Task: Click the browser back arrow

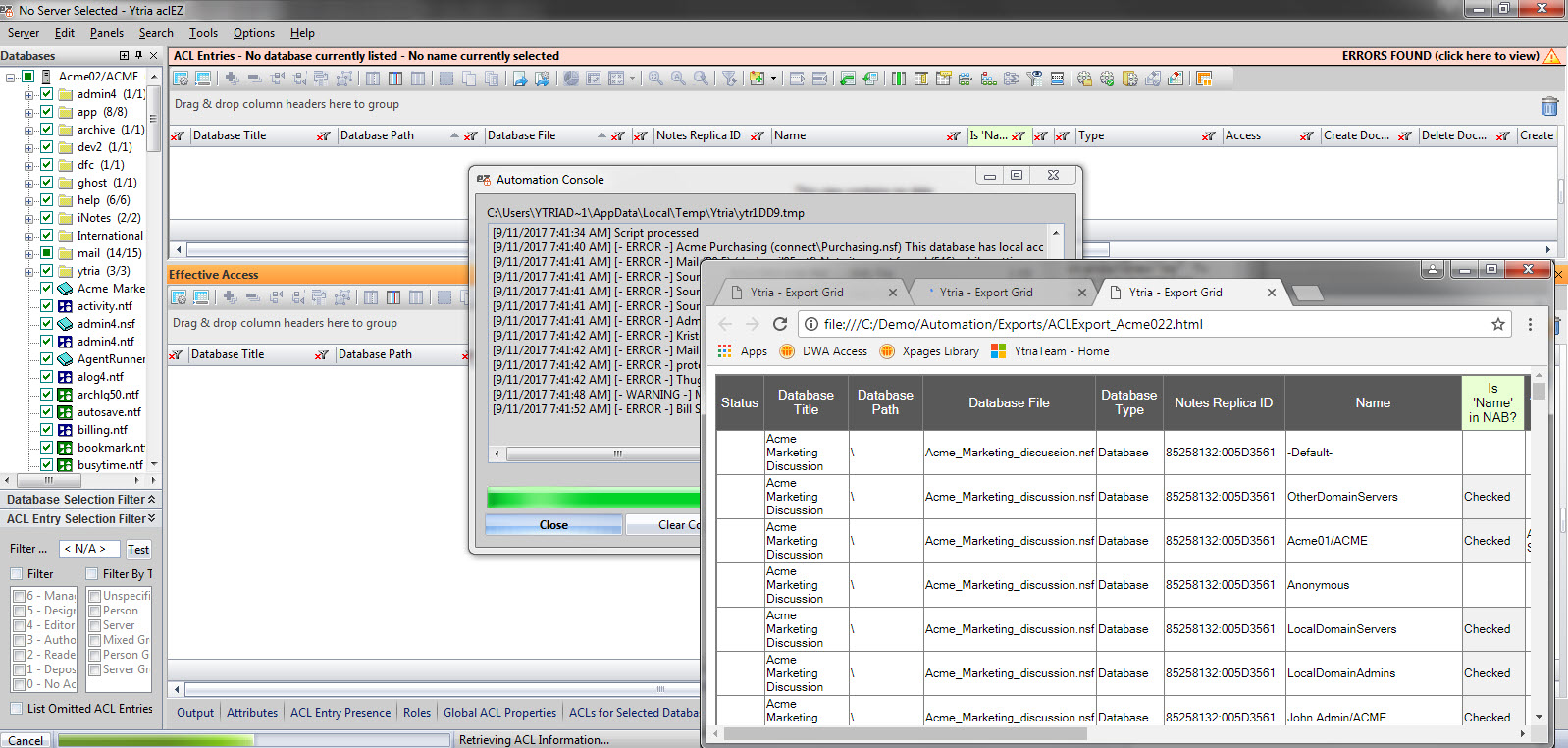Action: tap(725, 324)
